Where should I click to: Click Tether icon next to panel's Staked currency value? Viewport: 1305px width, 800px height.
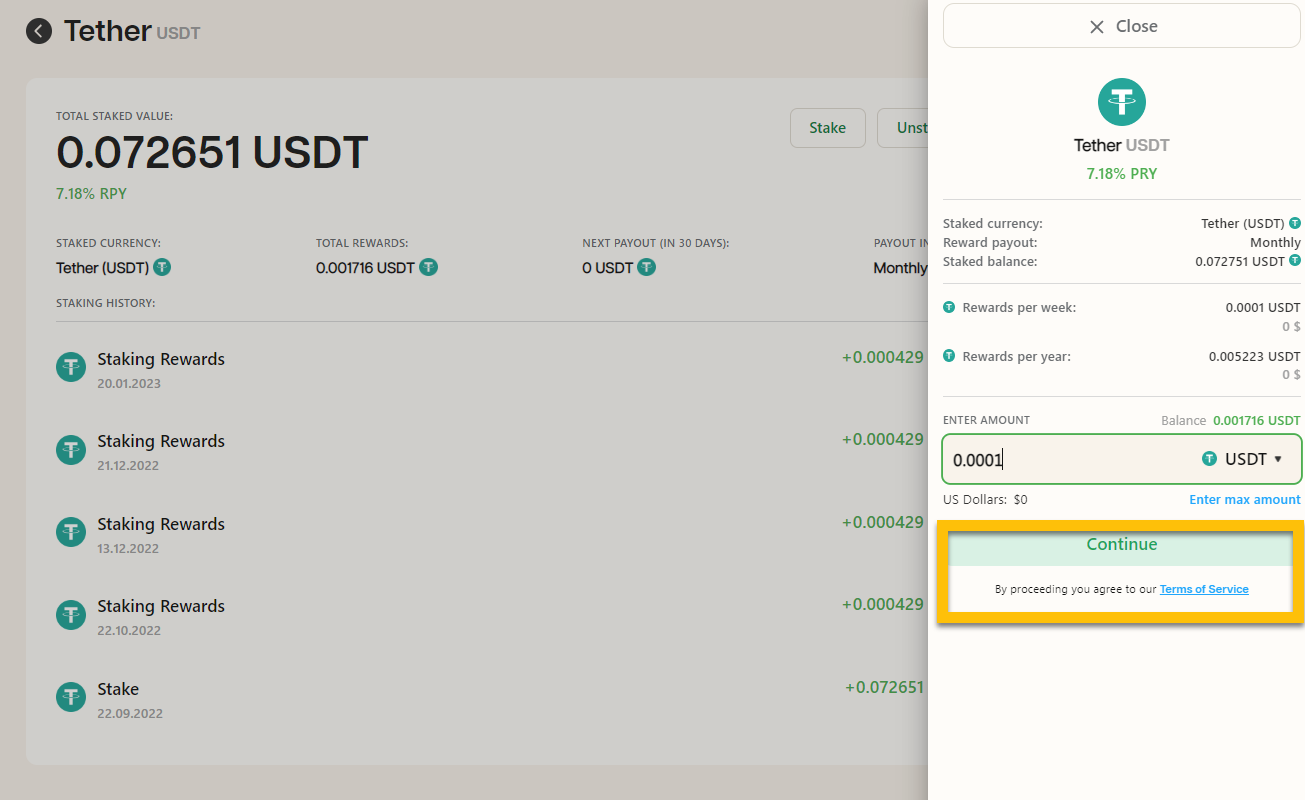(x=1295, y=223)
